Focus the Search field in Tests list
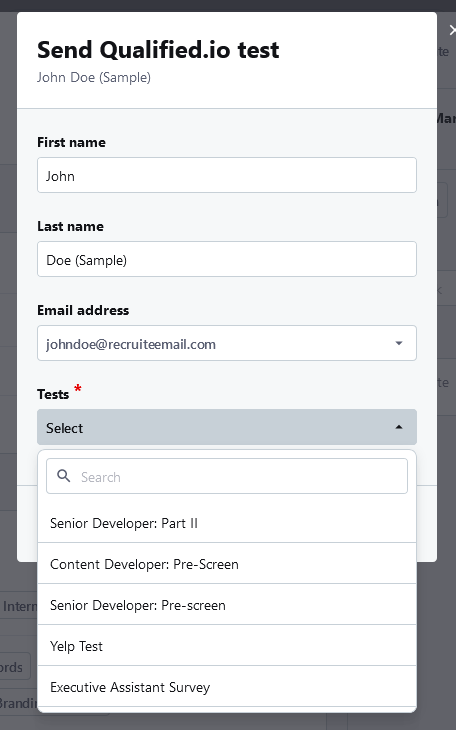456x730 pixels. pyautogui.click(x=227, y=476)
